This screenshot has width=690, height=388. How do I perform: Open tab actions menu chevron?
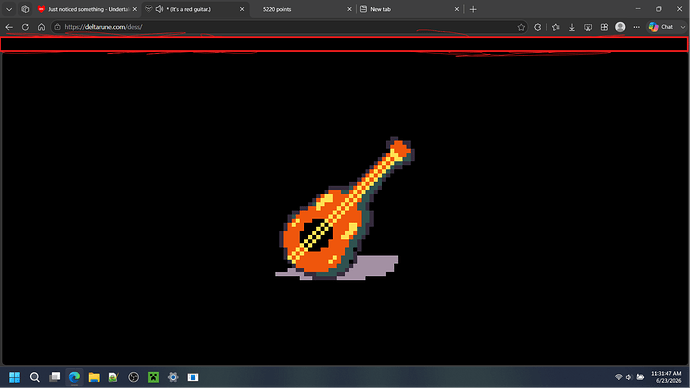pos(9,9)
